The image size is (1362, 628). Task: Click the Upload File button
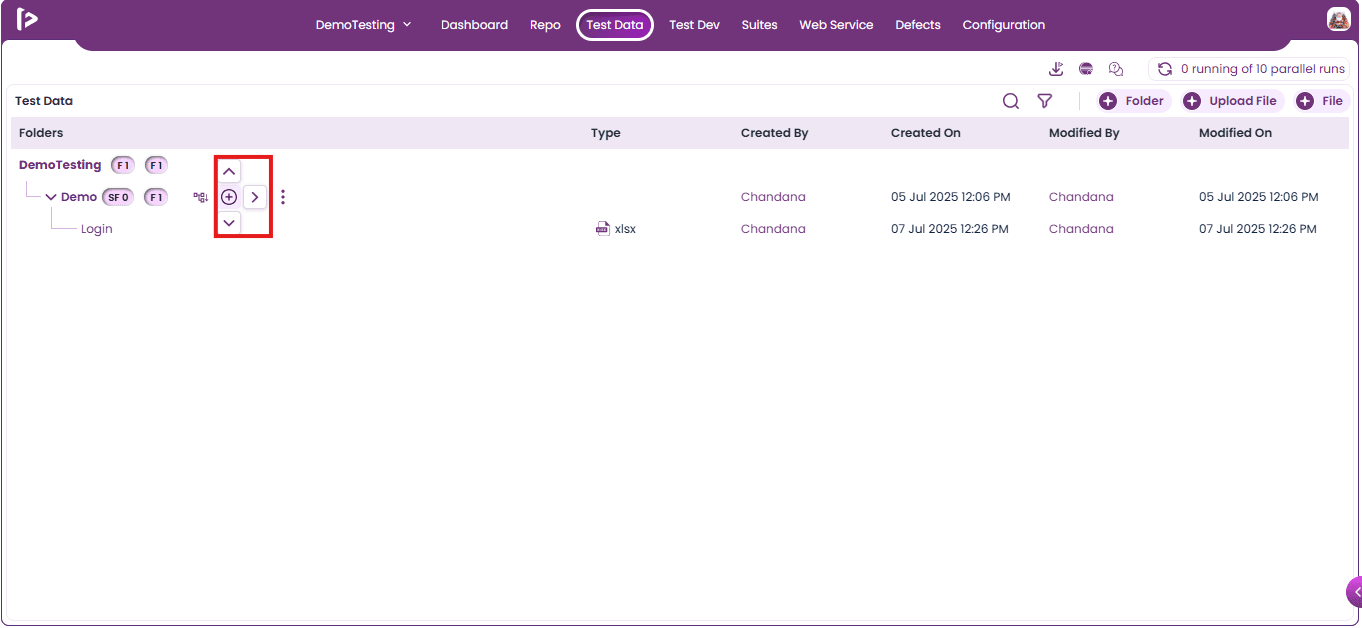[1231, 101]
